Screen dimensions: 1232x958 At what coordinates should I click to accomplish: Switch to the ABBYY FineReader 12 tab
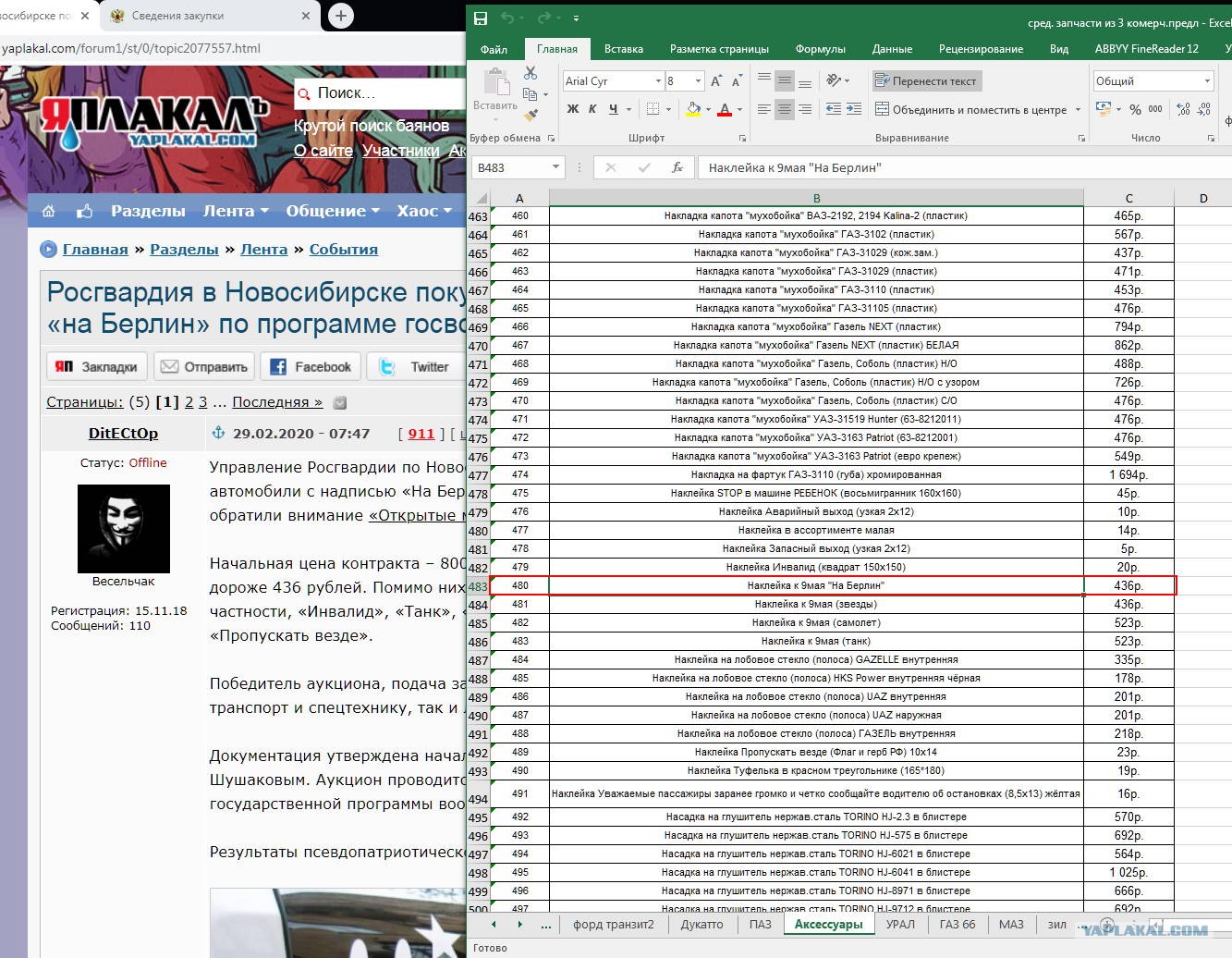pos(1146,49)
